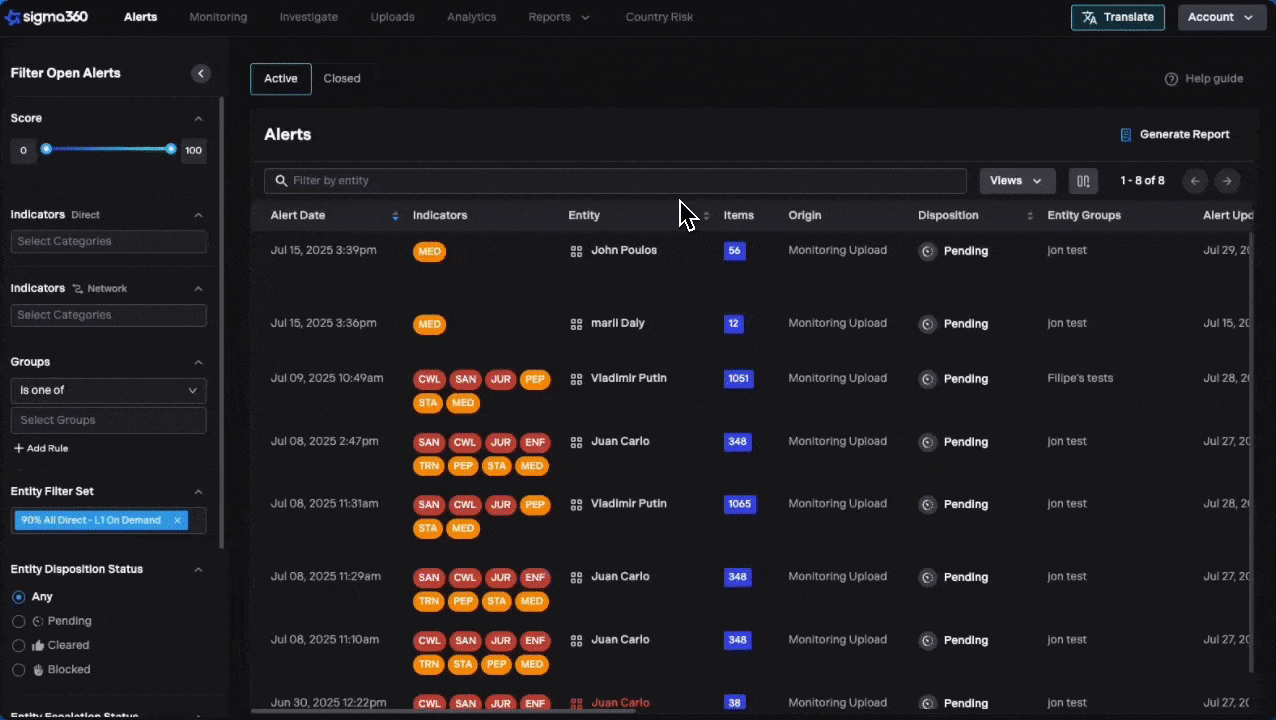This screenshot has height=720, width=1276.
Task: Remove the 90% All Direct filter chip
Action: (177, 521)
